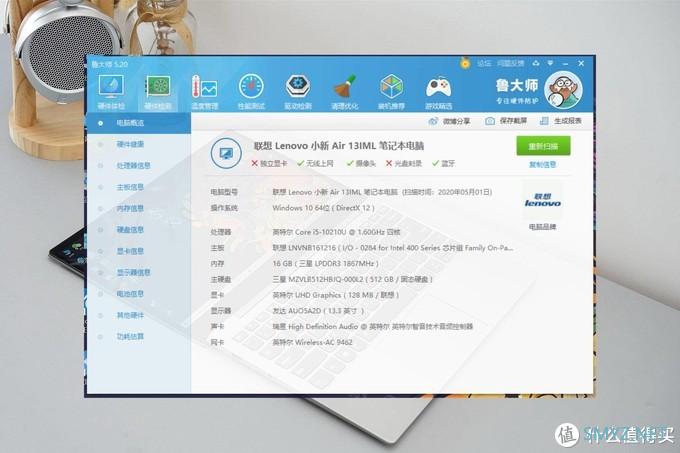Click the gold medal icon in title bar
Image resolution: width=680 pixels, height=453 pixels.
(465, 63)
